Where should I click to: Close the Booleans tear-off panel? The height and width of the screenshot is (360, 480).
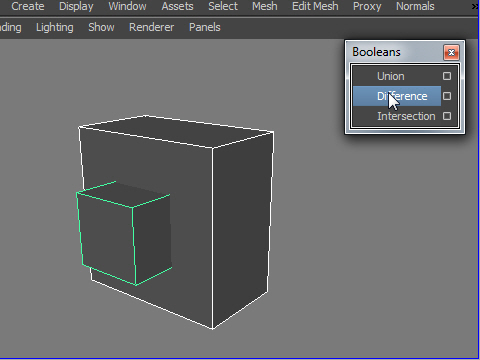pos(451,52)
